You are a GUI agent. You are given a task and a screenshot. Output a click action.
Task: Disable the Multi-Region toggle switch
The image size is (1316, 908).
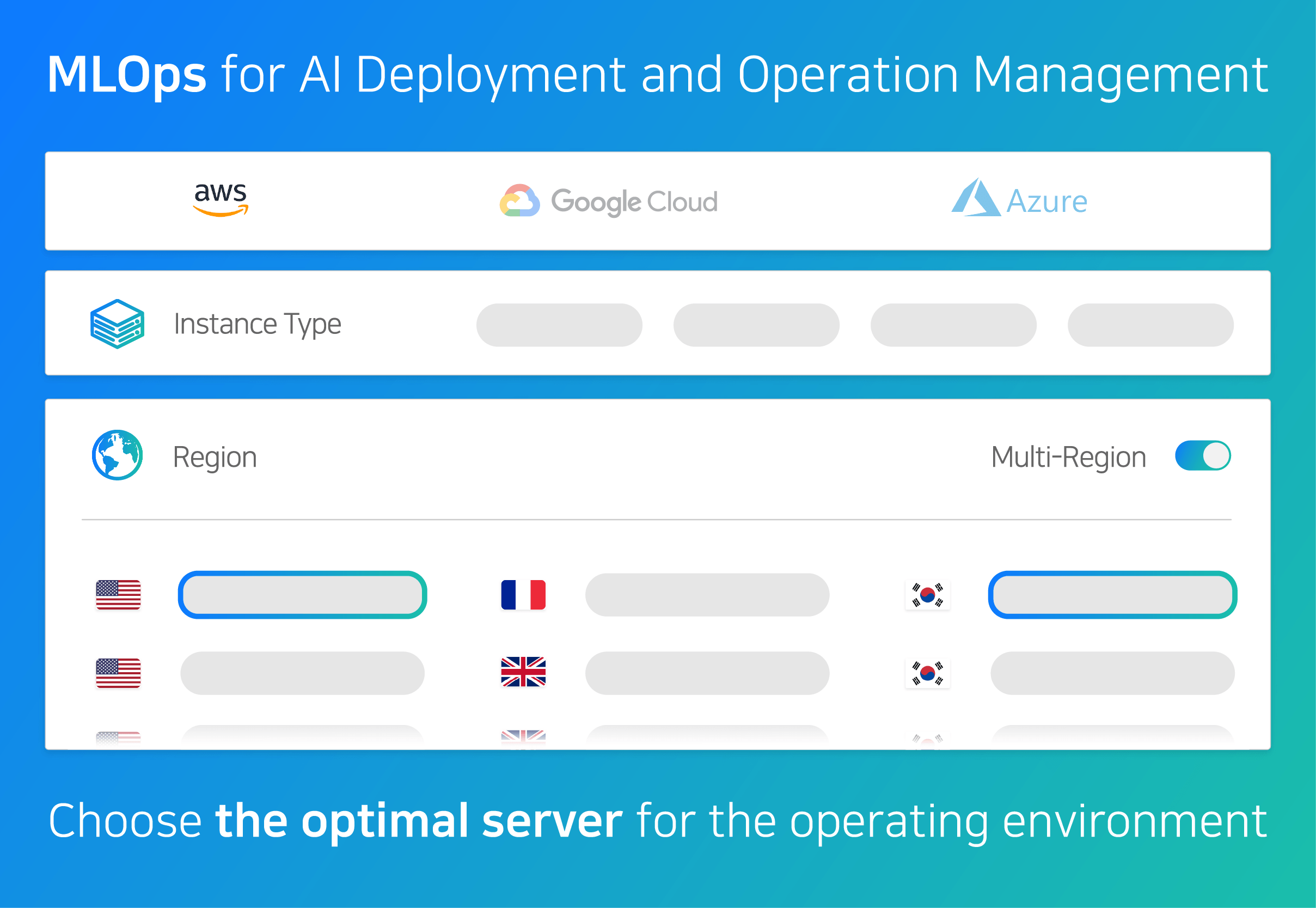pos(1203,456)
